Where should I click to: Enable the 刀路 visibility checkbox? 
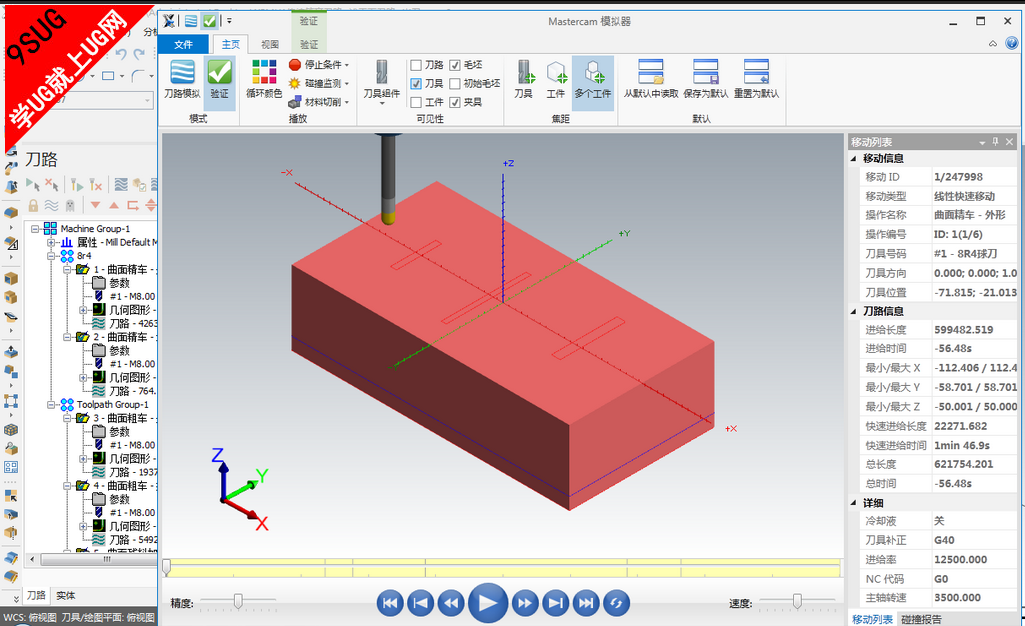click(416, 65)
